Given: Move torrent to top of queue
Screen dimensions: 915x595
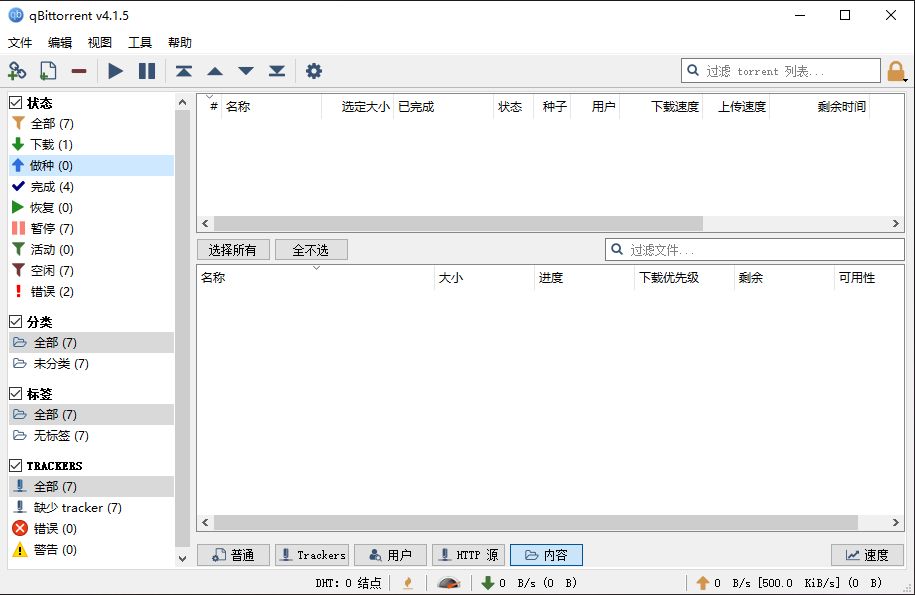Looking at the screenshot, I should (x=183, y=71).
